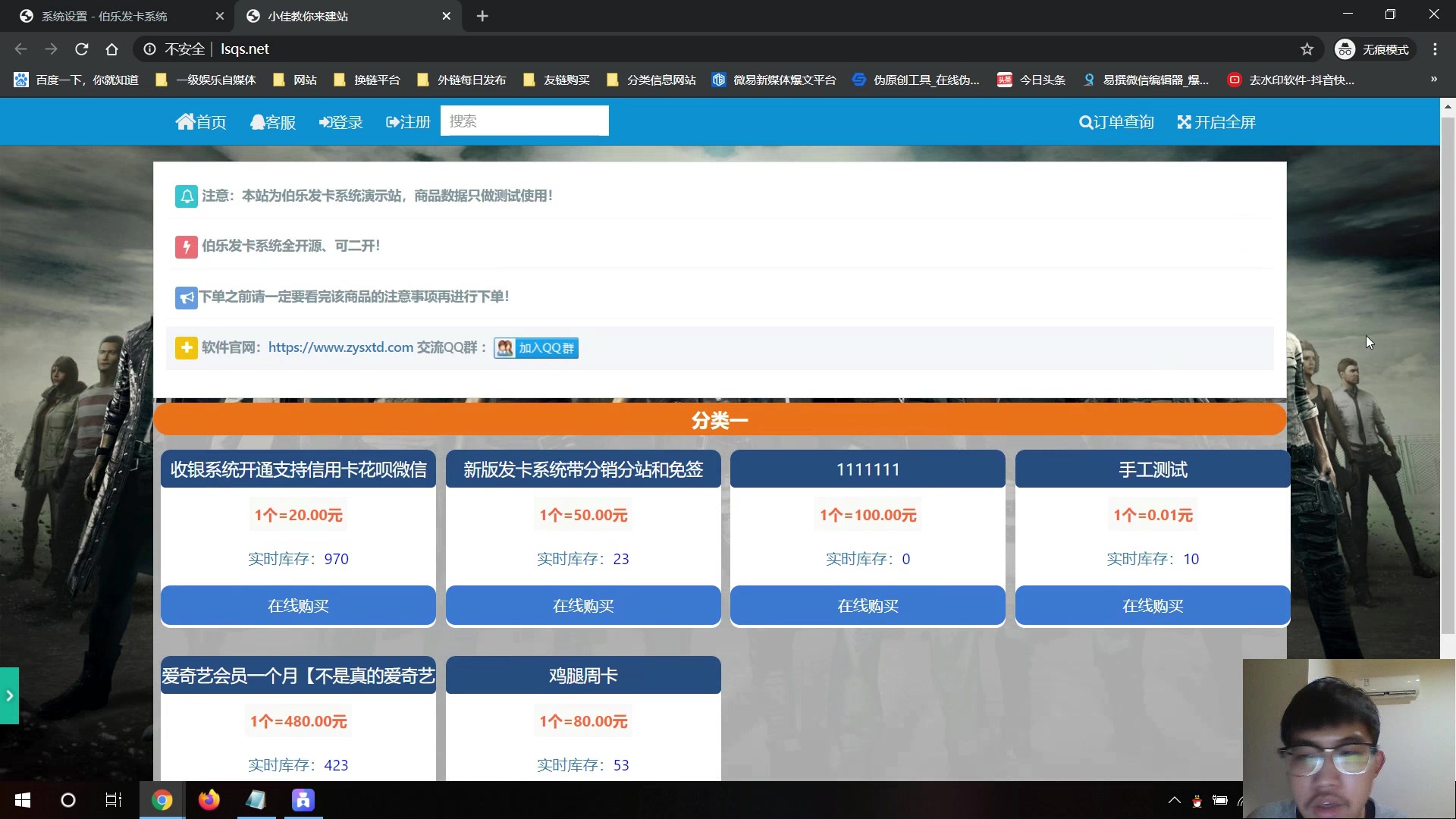1456x819 pixels.
Task: Click the 不安全 site info icon
Action: (150, 49)
